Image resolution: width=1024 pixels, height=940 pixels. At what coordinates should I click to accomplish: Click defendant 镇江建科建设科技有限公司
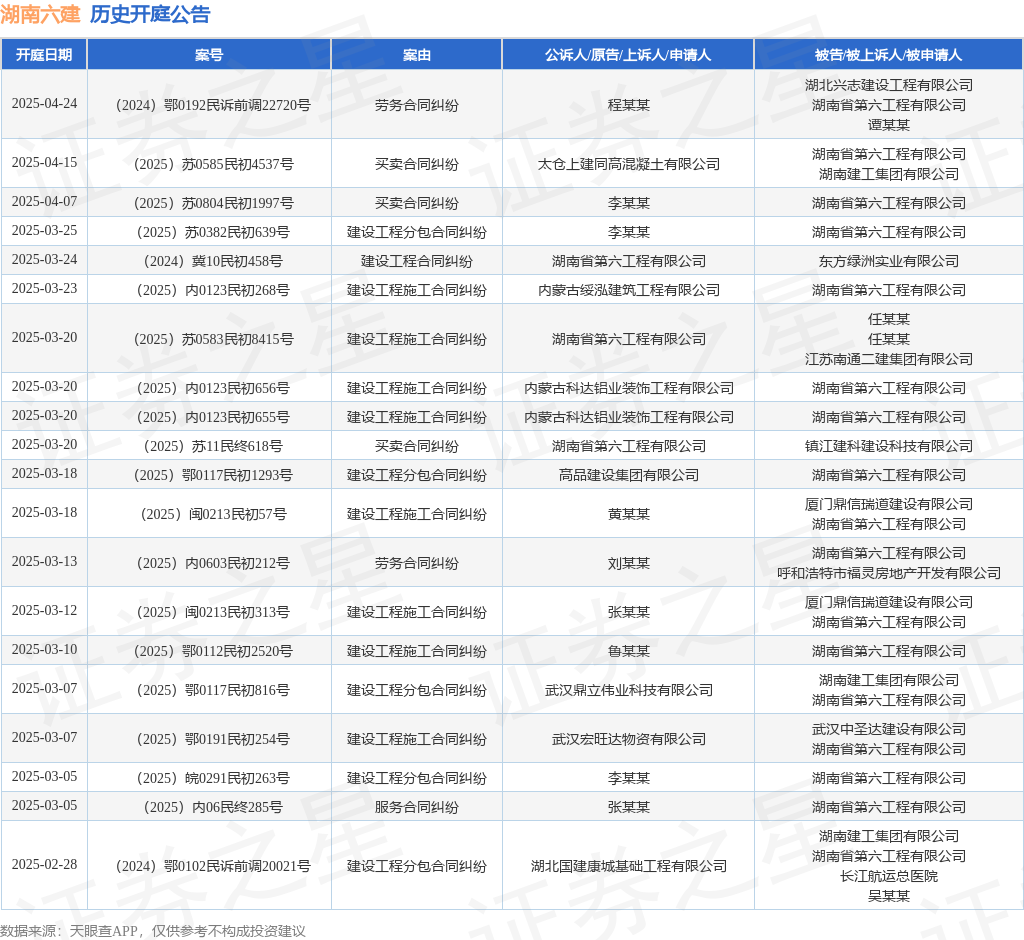[x=889, y=446]
